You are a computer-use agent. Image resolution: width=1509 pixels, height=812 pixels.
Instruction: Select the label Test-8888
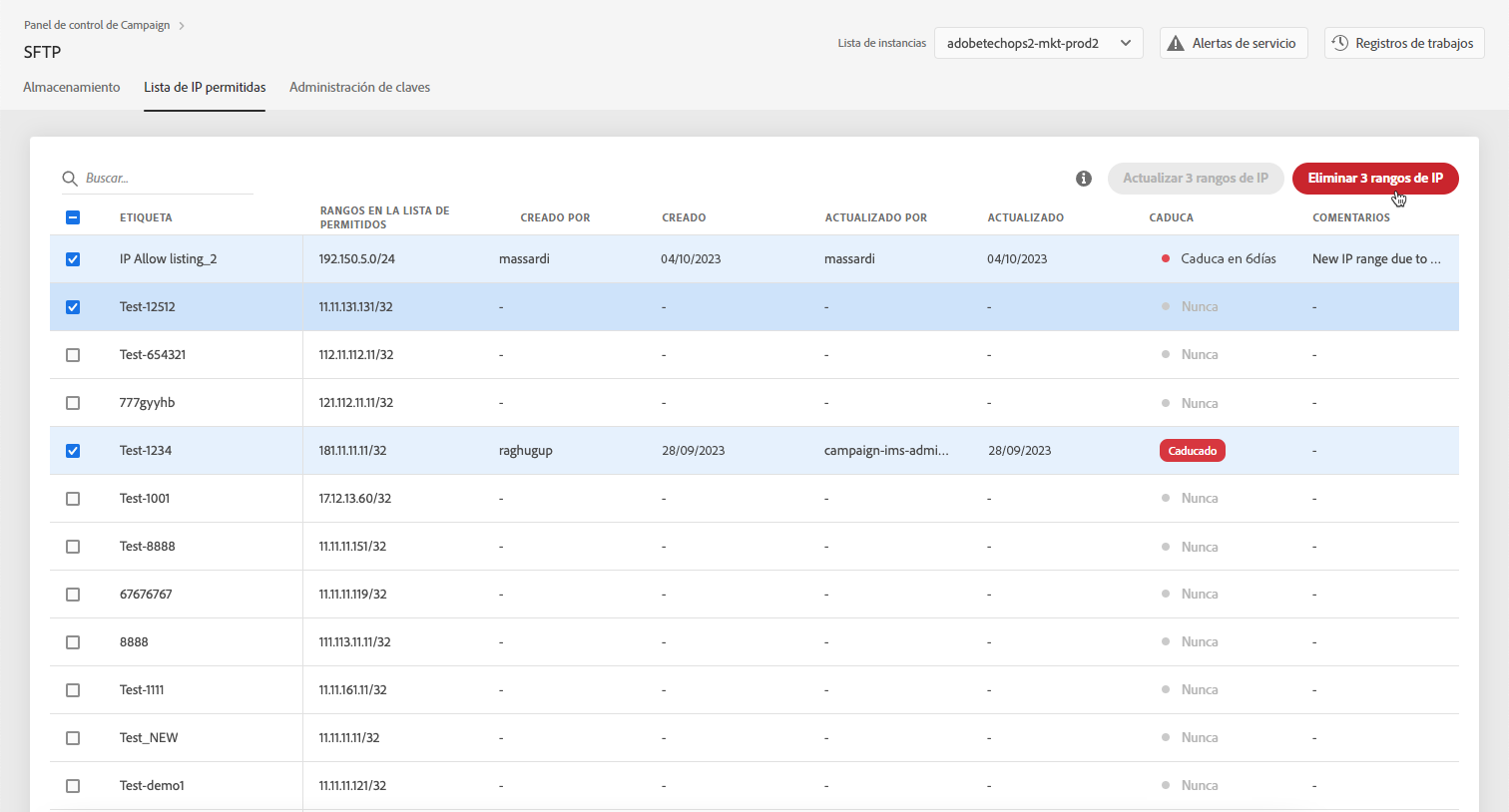click(x=148, y=547)
